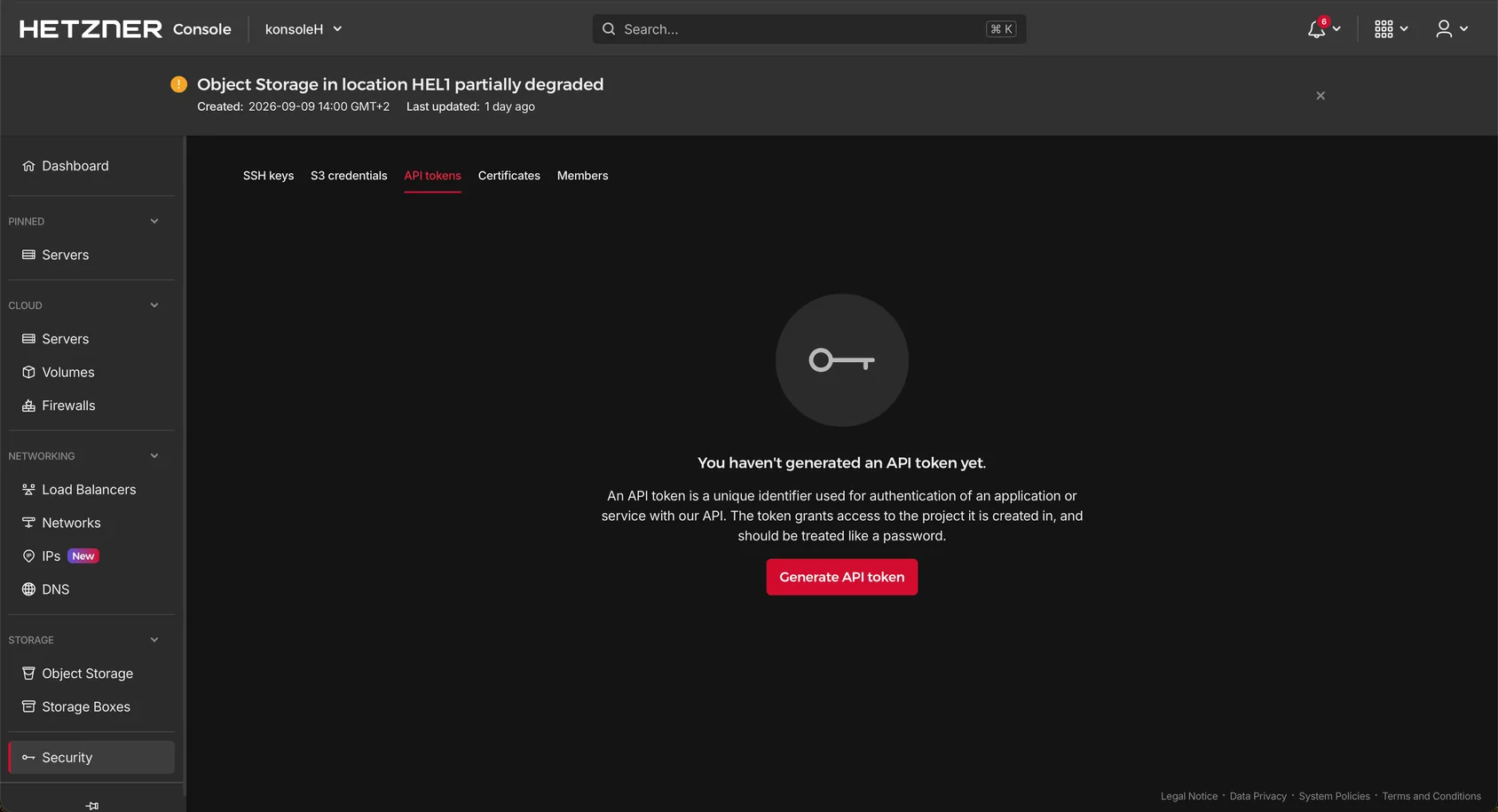Switch to the Certificates tab
The image size is (1498, 812).
[509, 176]
